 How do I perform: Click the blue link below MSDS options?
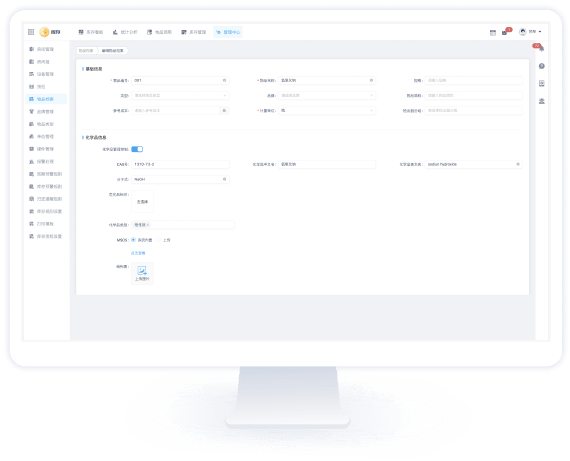coord(138,253)
